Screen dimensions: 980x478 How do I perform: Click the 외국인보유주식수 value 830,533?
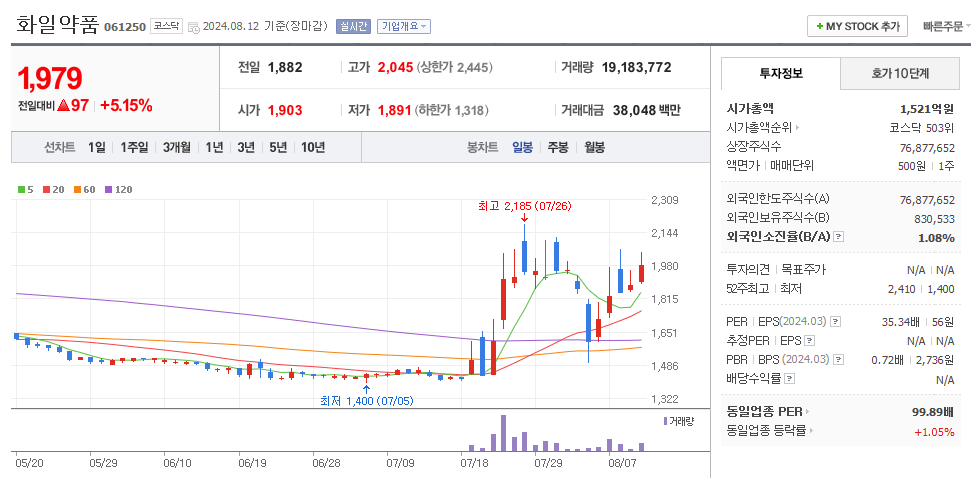934,218
